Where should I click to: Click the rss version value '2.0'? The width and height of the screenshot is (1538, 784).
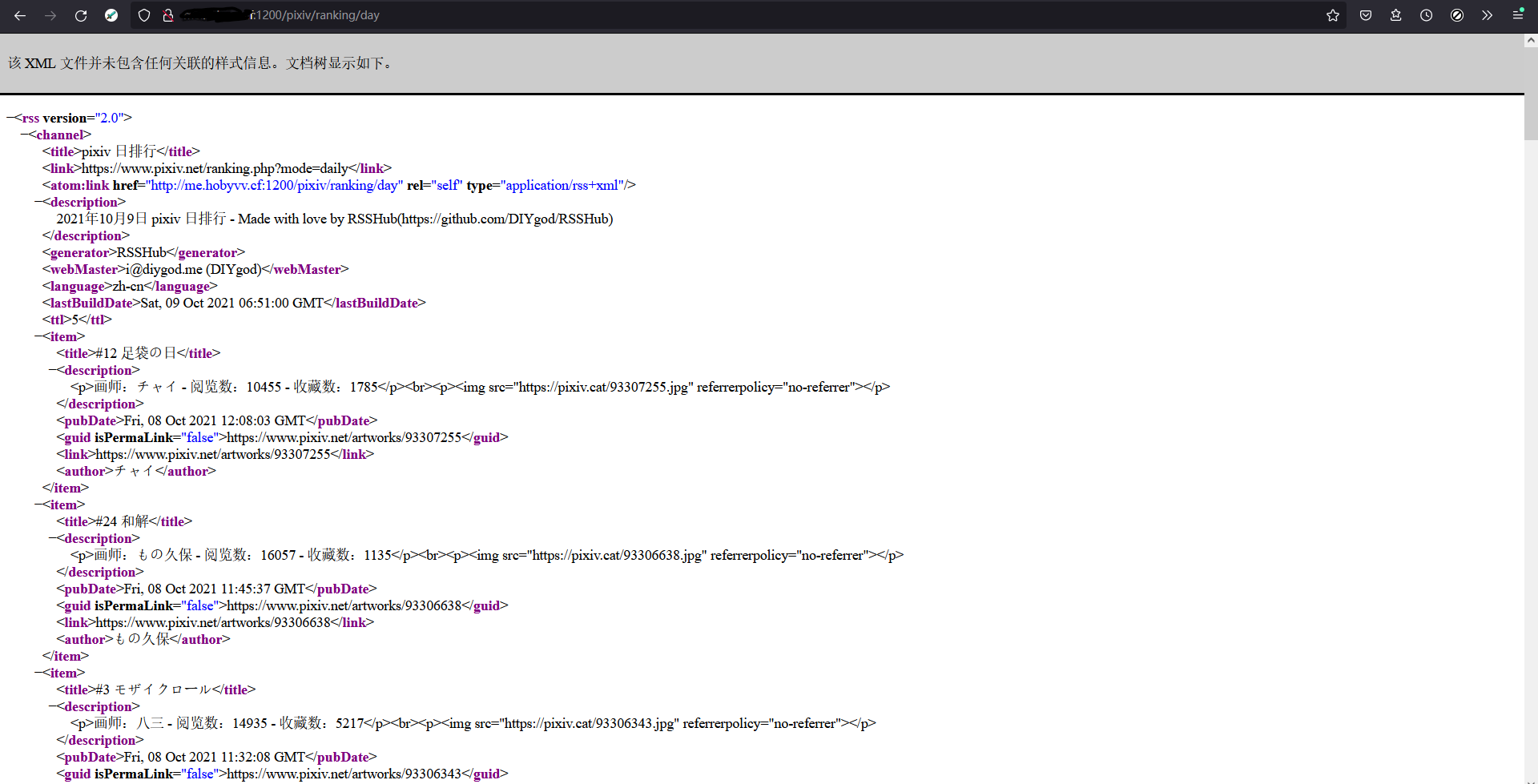[109, 118]
